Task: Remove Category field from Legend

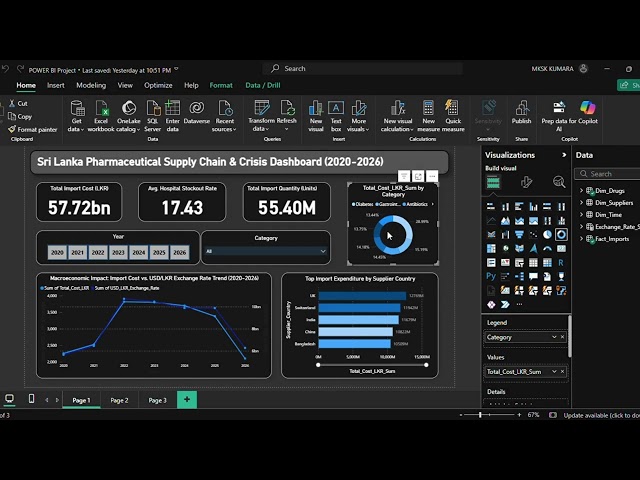Action: [562, 337]
